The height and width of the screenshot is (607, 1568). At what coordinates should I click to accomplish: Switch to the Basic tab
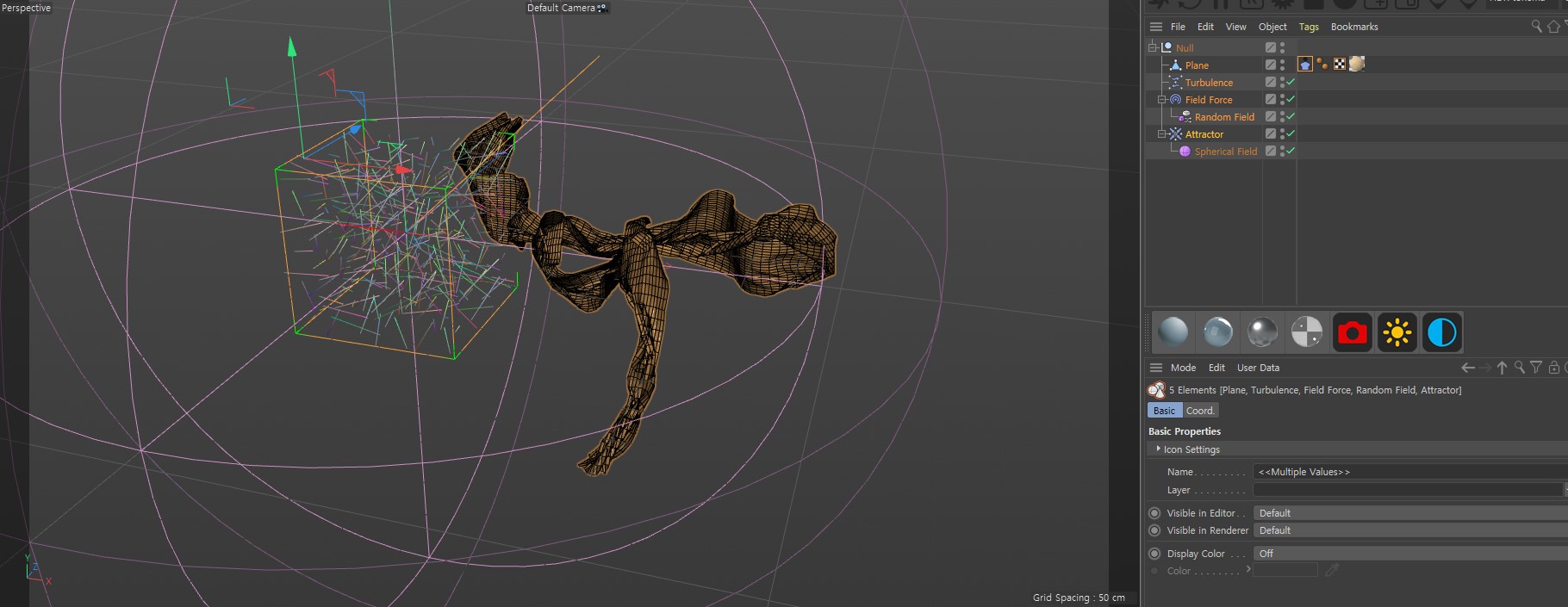[1164, 411]
